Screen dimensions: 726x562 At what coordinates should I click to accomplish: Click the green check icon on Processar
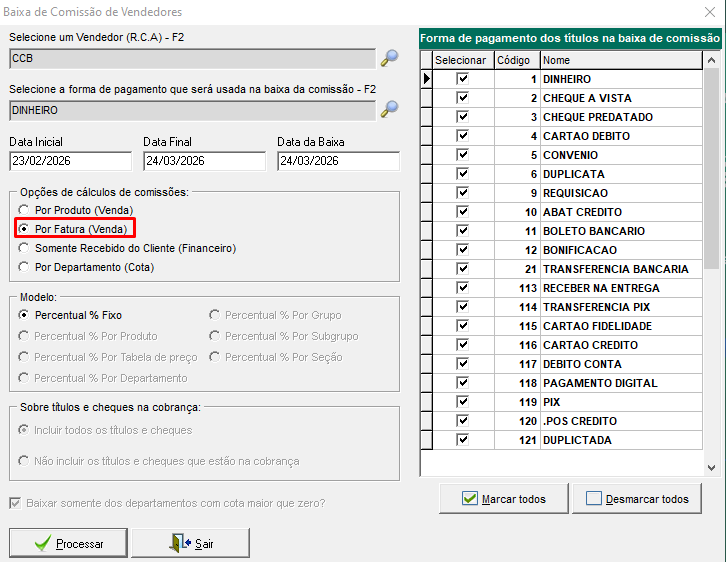coord(42,543)
